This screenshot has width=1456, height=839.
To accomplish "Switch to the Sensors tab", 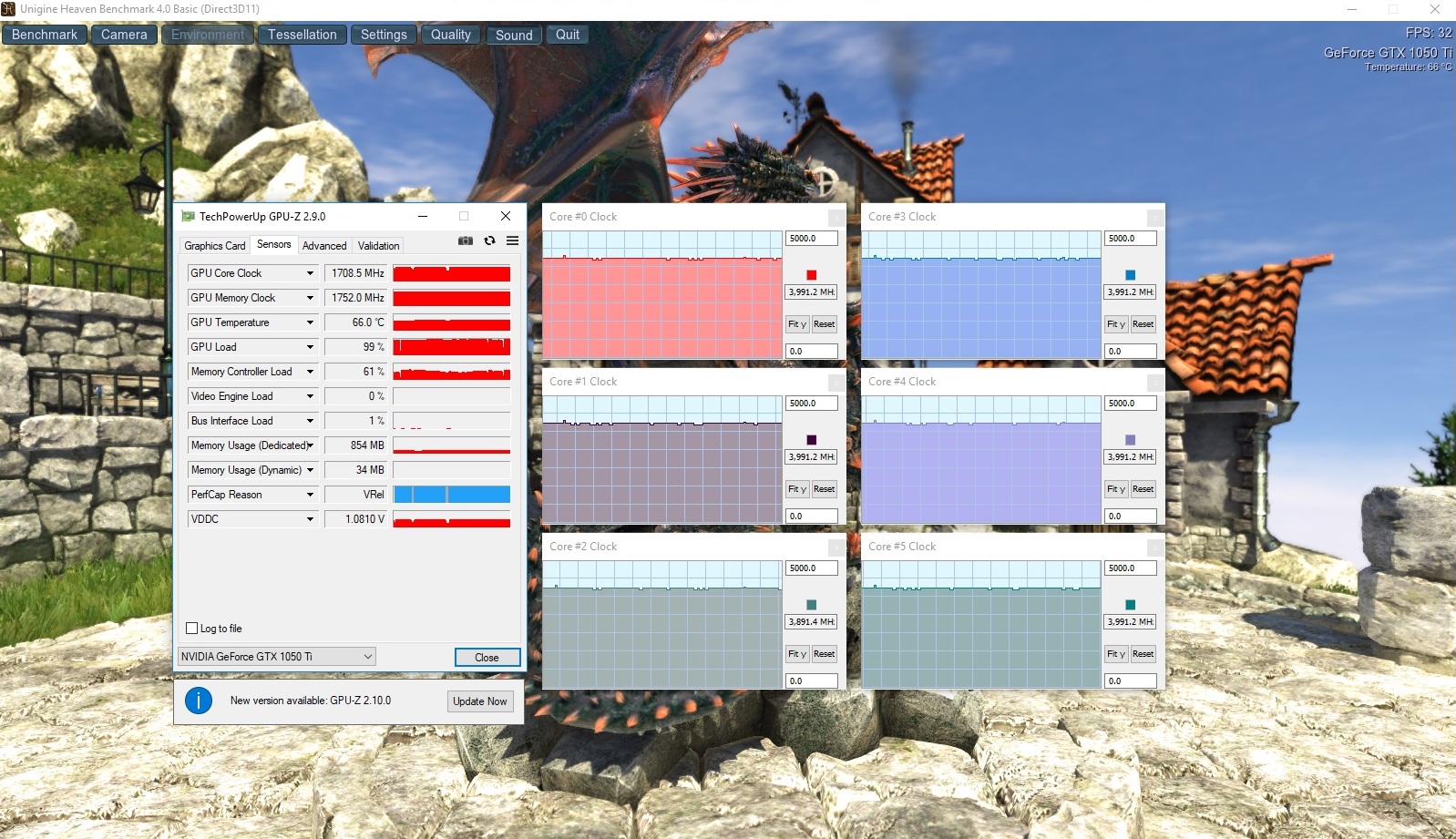I will coord(273,244).
